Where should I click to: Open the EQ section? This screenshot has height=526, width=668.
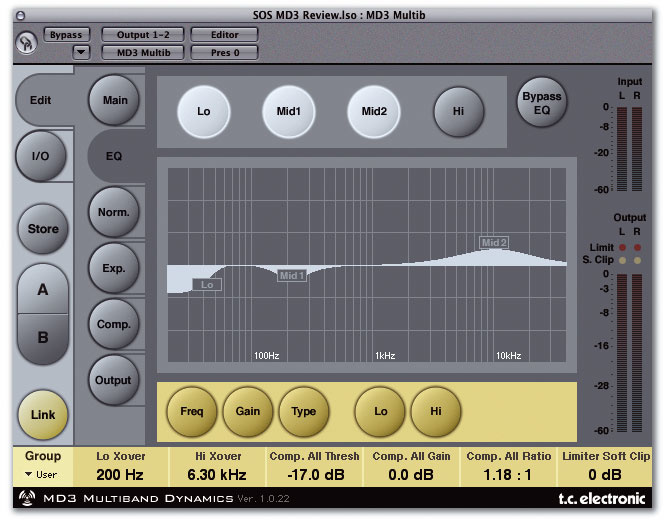(x=114, y=156)
